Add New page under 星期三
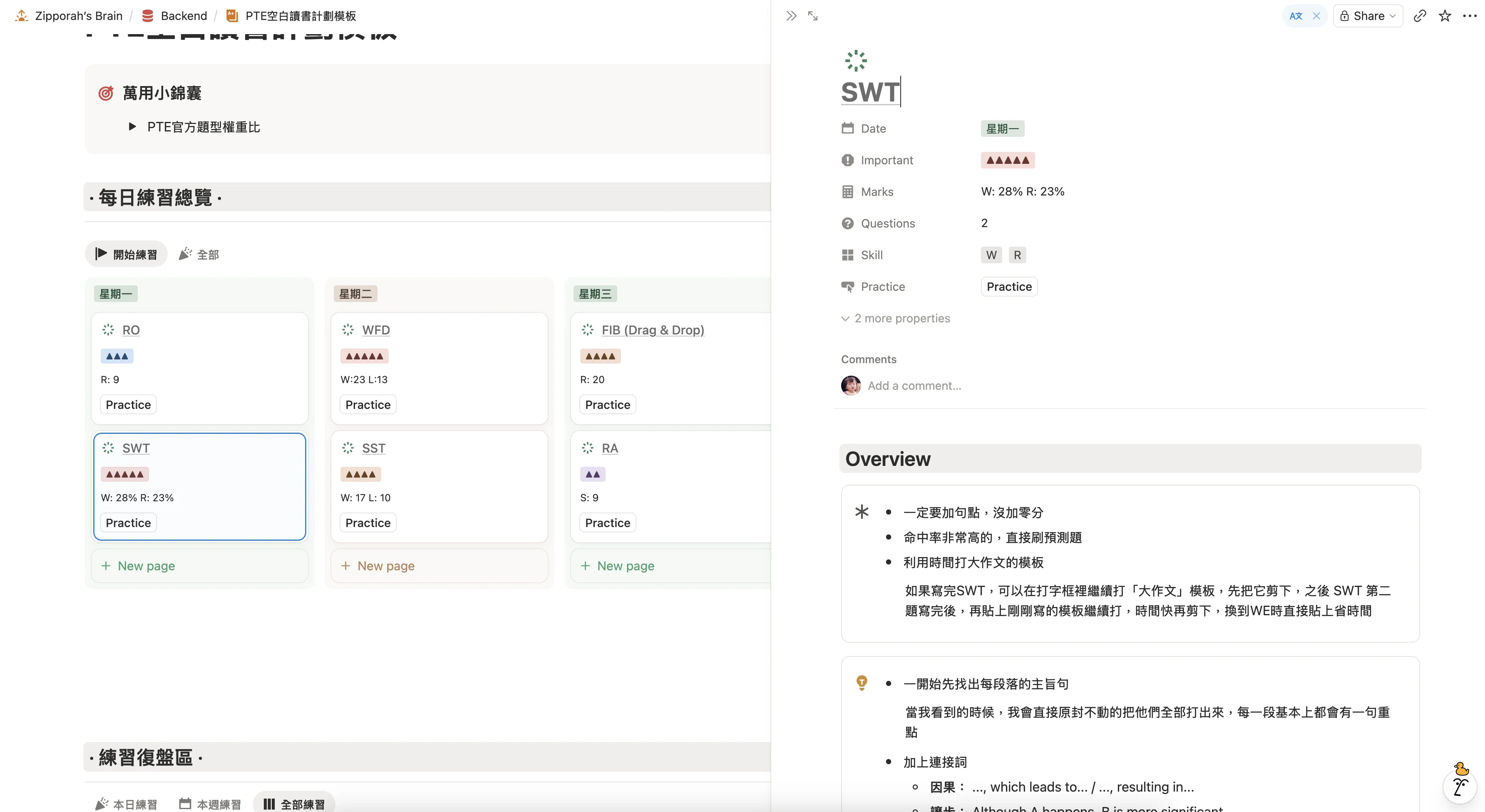The width and height of the screenshot is (1485, 812). 670,566
